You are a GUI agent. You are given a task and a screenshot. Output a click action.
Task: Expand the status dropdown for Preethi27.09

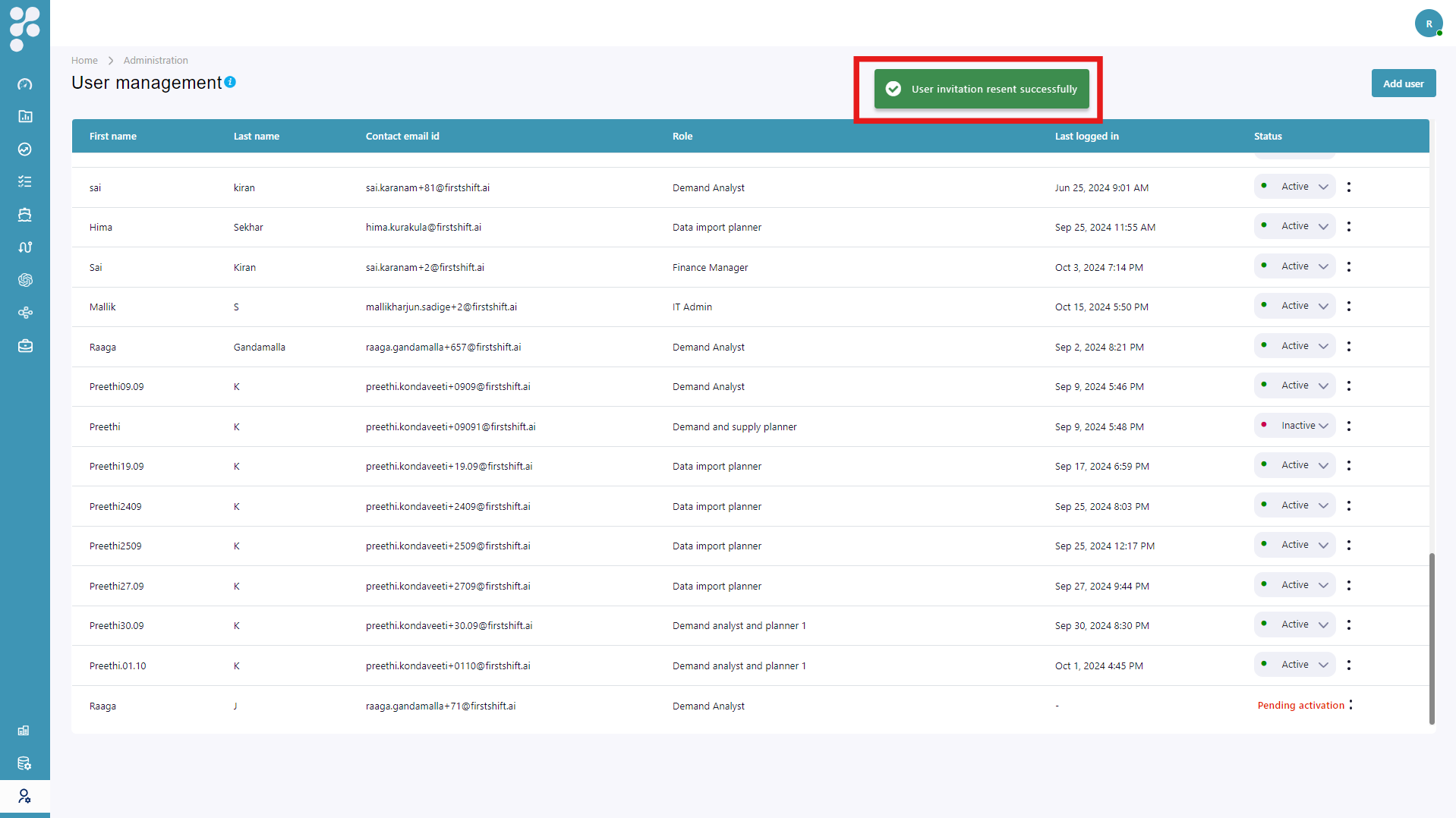click(1294, 585)
